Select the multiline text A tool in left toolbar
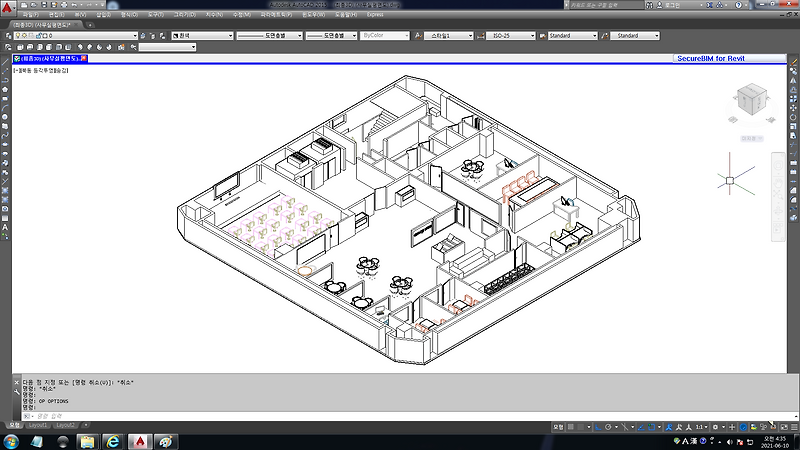Viewport: 800px width, 450px height. (5, 228)
